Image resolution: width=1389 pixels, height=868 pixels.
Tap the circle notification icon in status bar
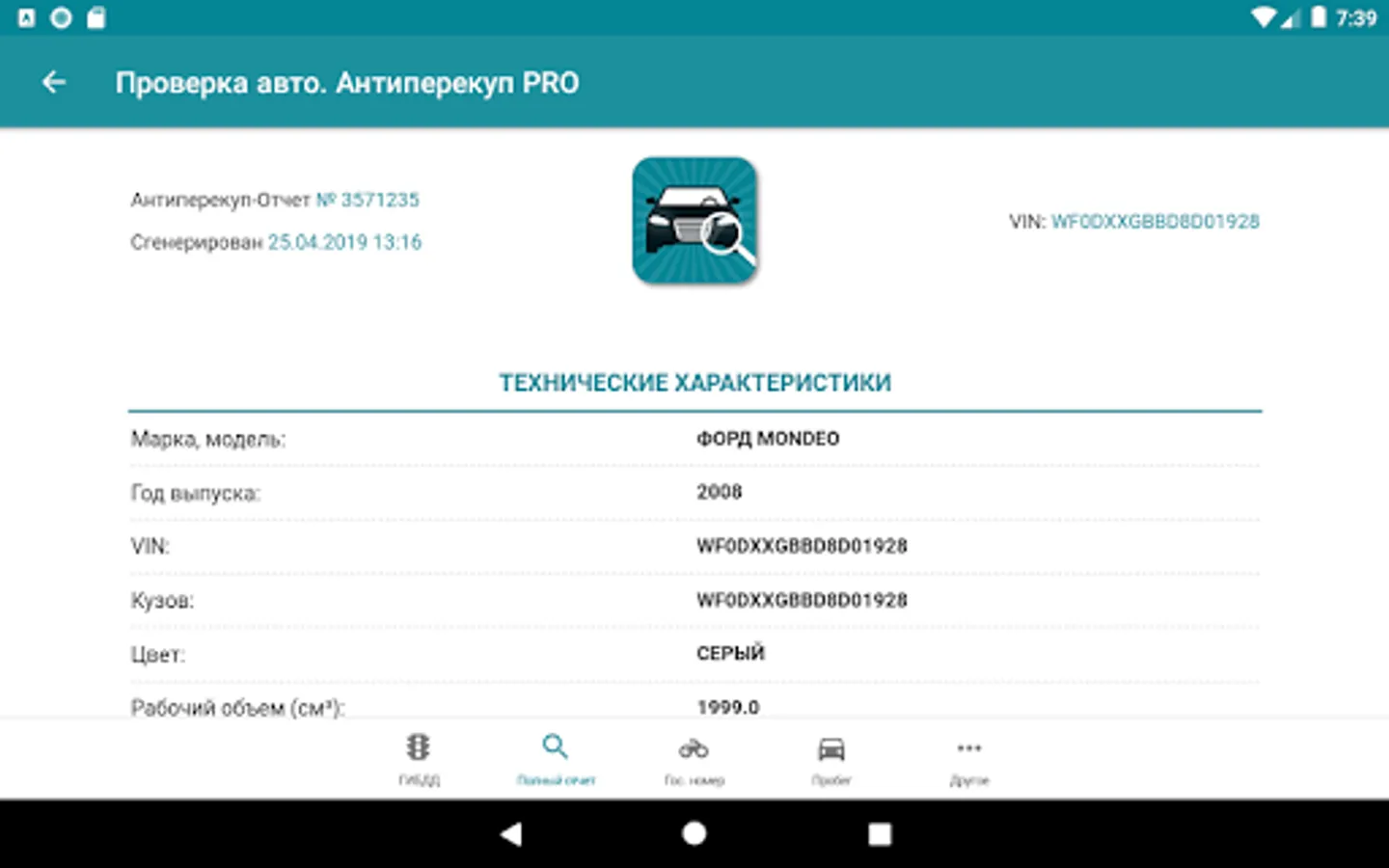point(61,17)
